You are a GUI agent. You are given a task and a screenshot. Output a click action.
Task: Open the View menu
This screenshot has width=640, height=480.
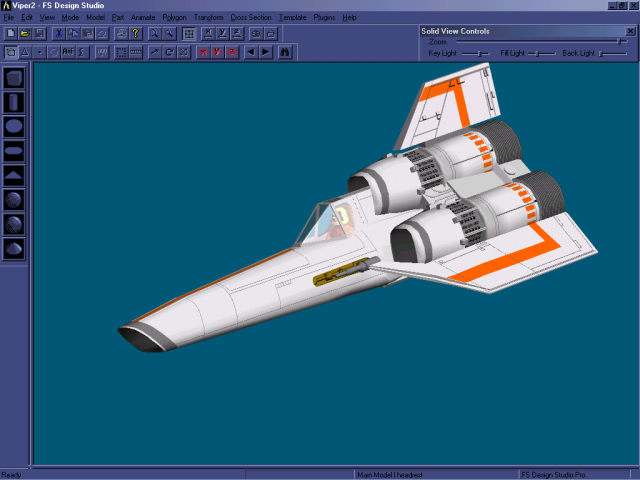(47, 18)
